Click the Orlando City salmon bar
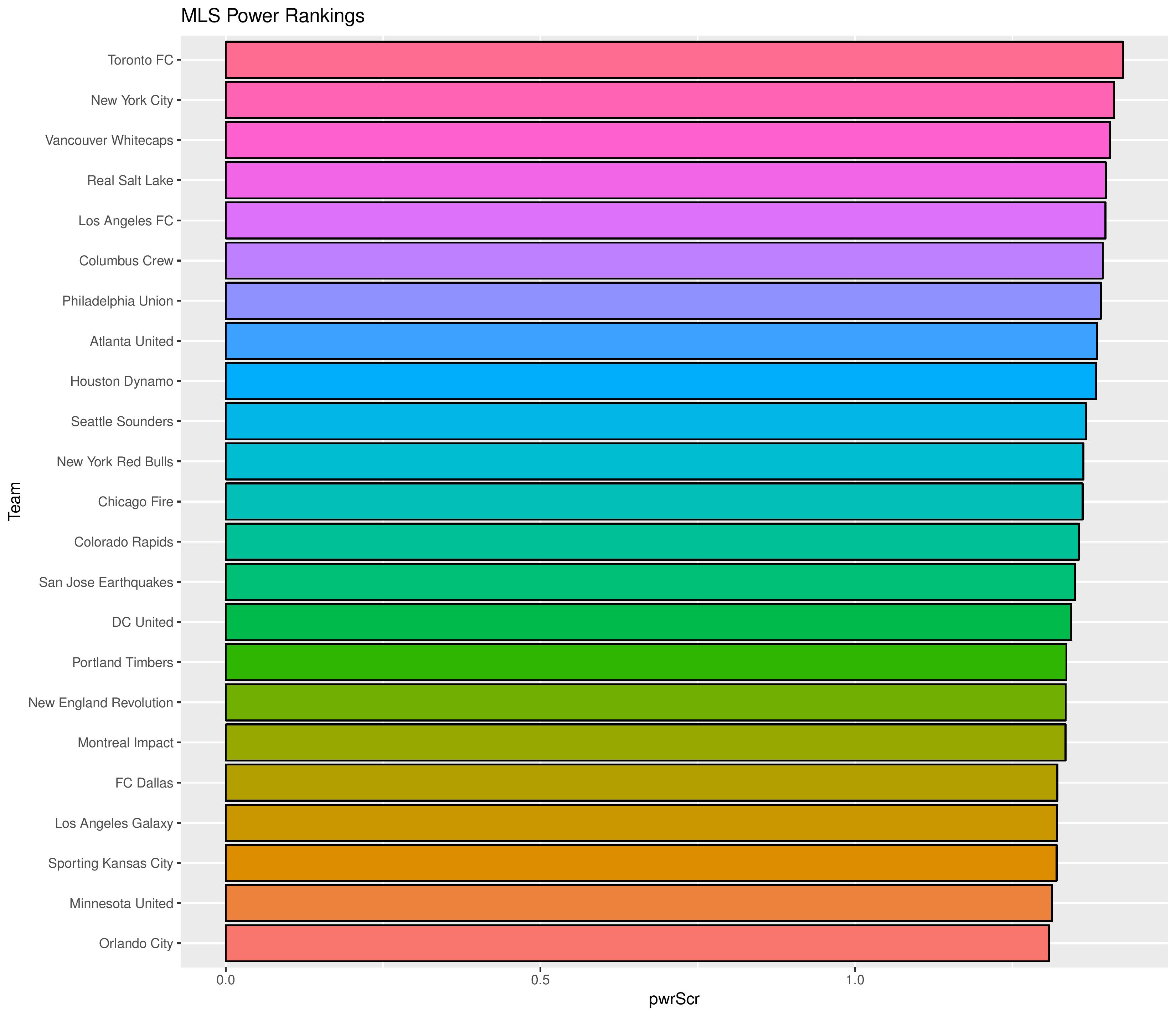This screenshot has width=1176, height=1016. [637, 943]
